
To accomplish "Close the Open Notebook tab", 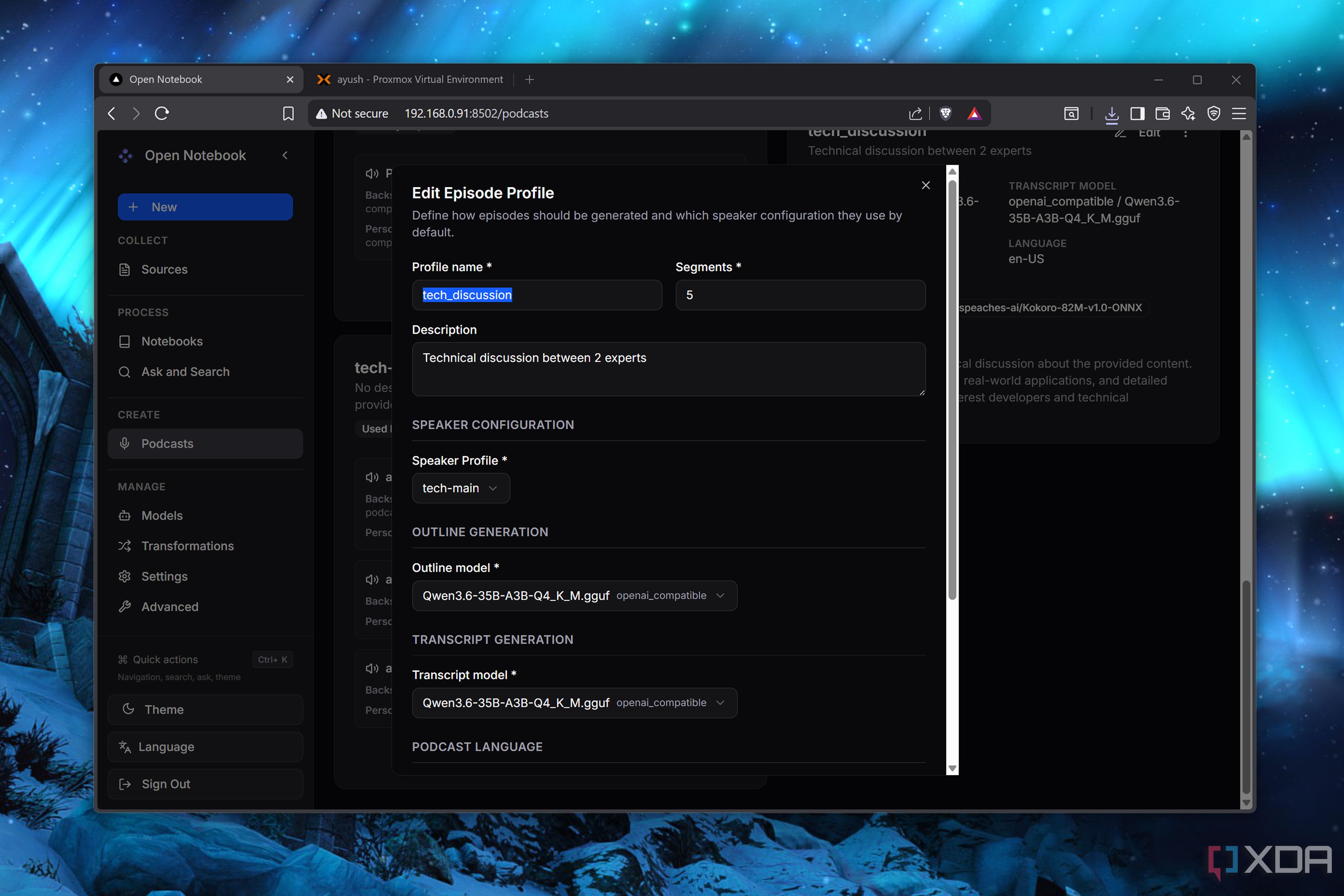I will click(290, 79).
